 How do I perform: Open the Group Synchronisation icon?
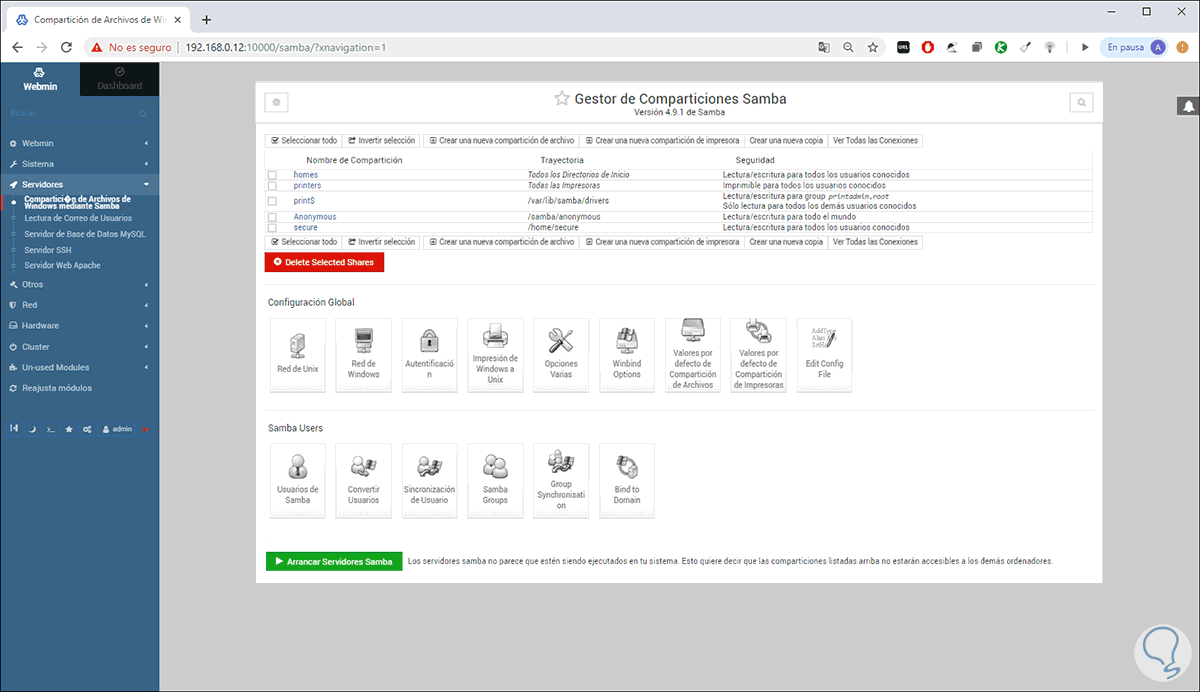[x=561, y=481]
